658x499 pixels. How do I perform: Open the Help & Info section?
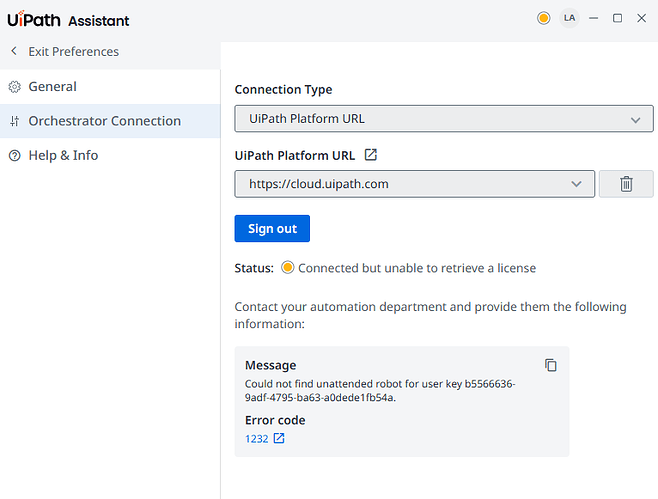point(110,156)
